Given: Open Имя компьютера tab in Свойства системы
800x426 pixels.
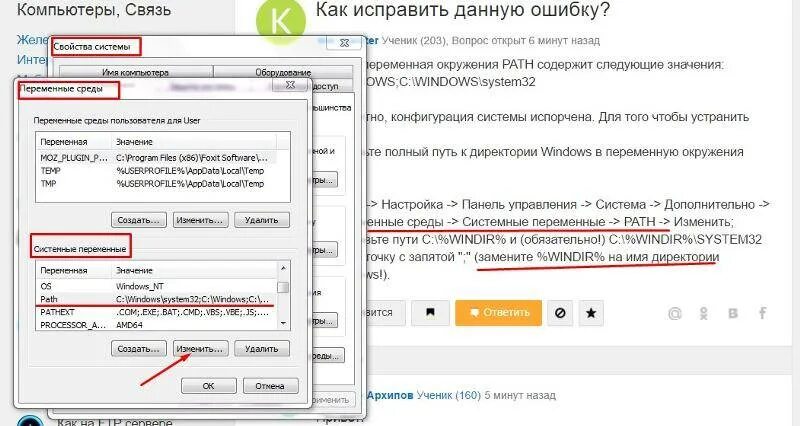Looking at the screenshot, I should (136, 72).
